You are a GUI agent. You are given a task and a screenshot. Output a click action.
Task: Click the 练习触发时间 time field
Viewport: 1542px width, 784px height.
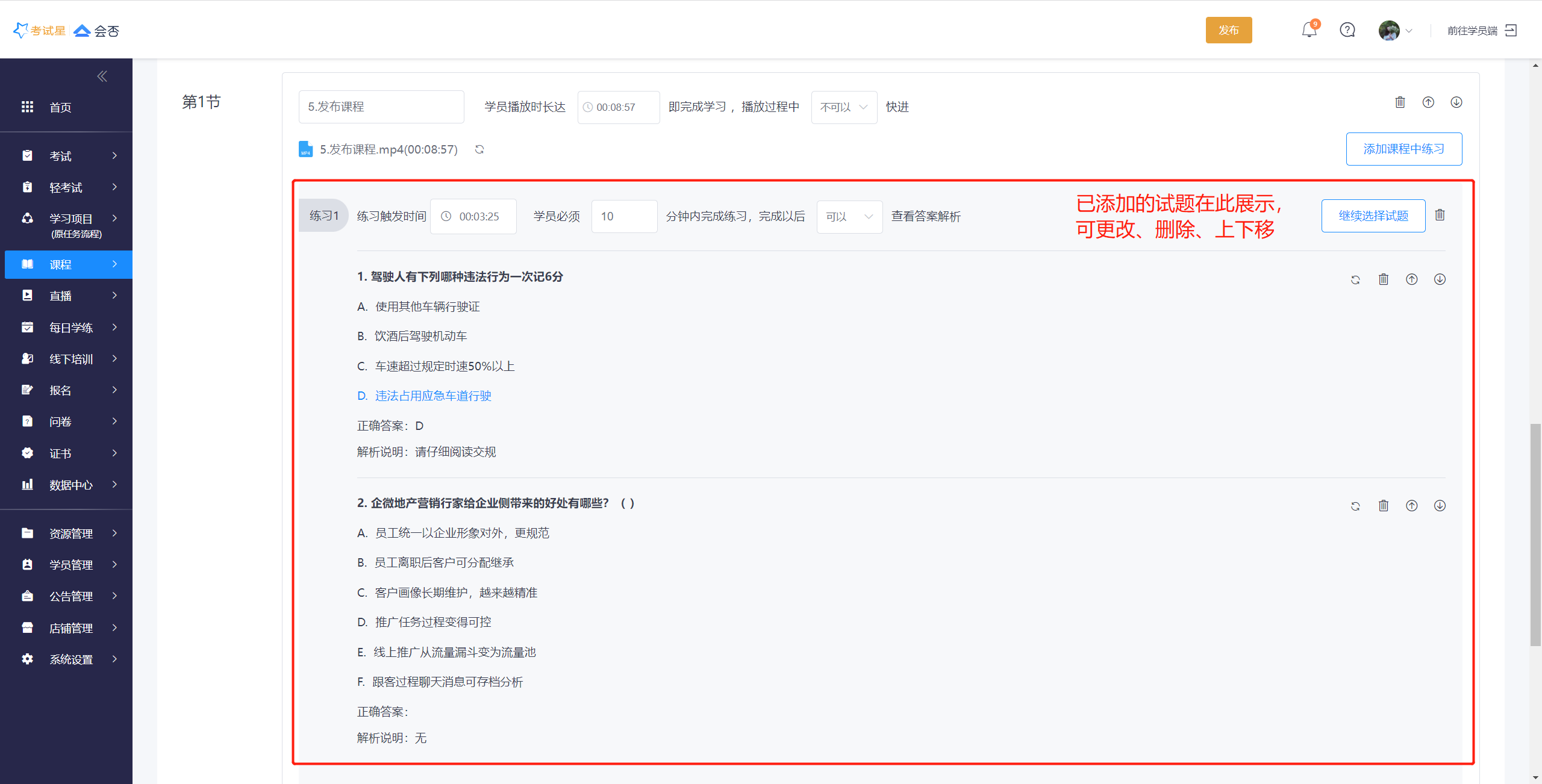[473, 217]
